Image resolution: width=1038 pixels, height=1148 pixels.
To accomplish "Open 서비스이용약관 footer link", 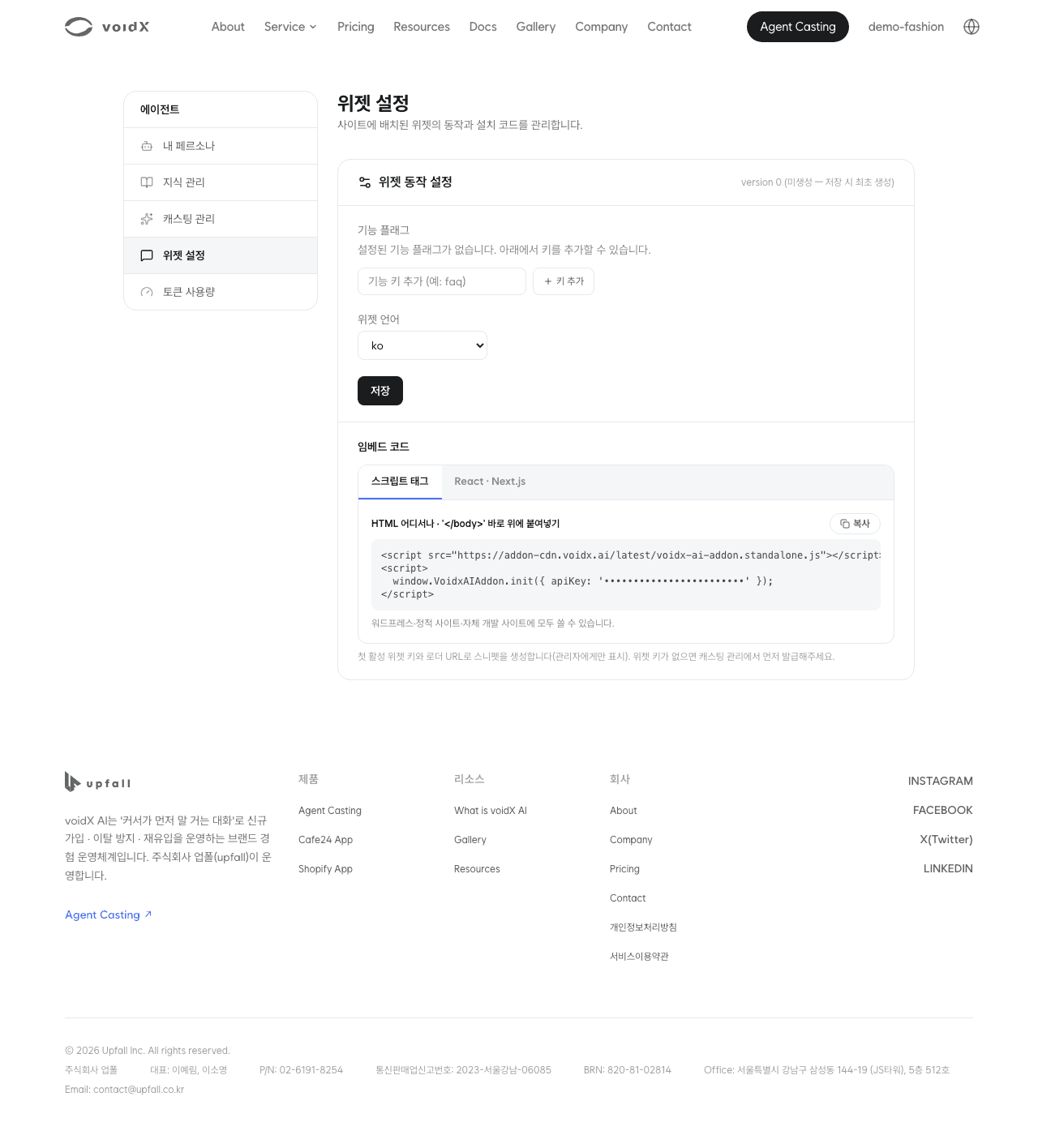I will 639,957.
